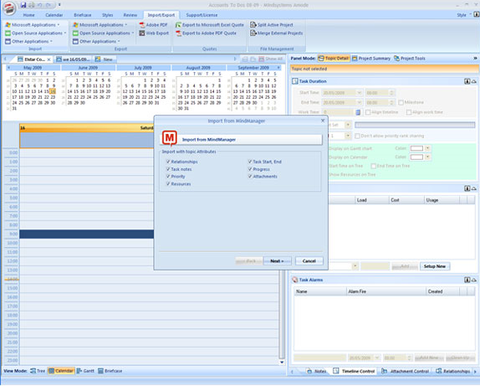The width and height of the screenshot is (480, 386).
Task: Toggle the Resources checkbox in import dialog
Action: (x=168, y=184)
